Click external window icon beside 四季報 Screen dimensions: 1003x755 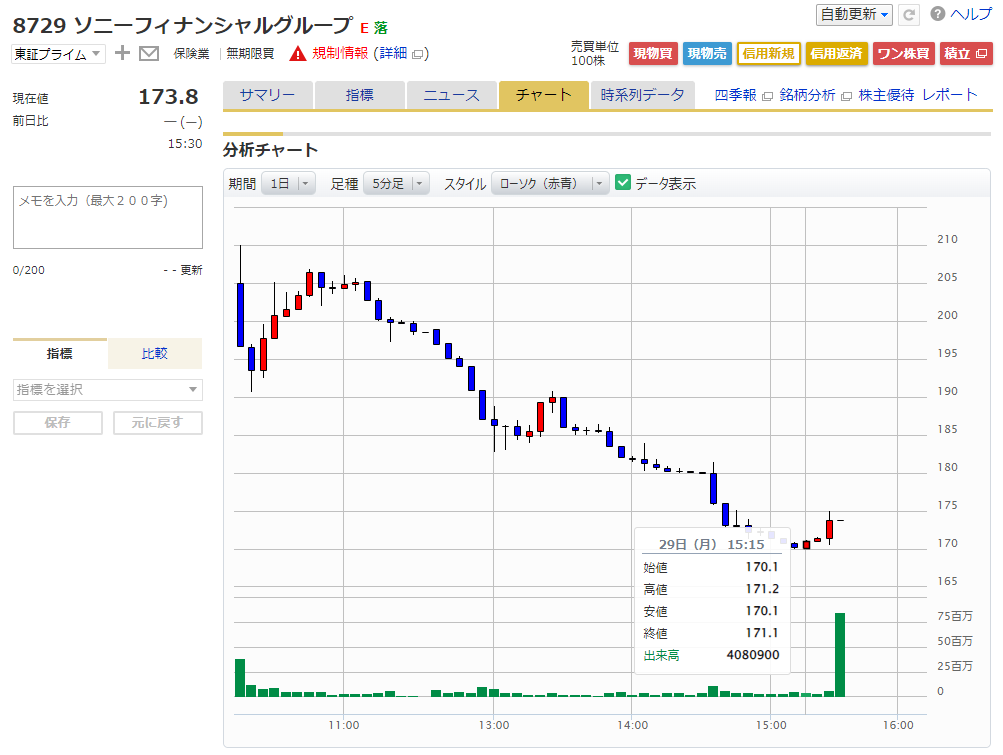(x=767, y=96)
